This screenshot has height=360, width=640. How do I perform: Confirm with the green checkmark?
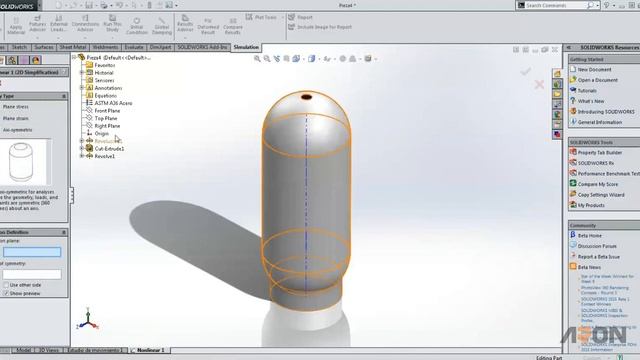click(x=526, y=71)
